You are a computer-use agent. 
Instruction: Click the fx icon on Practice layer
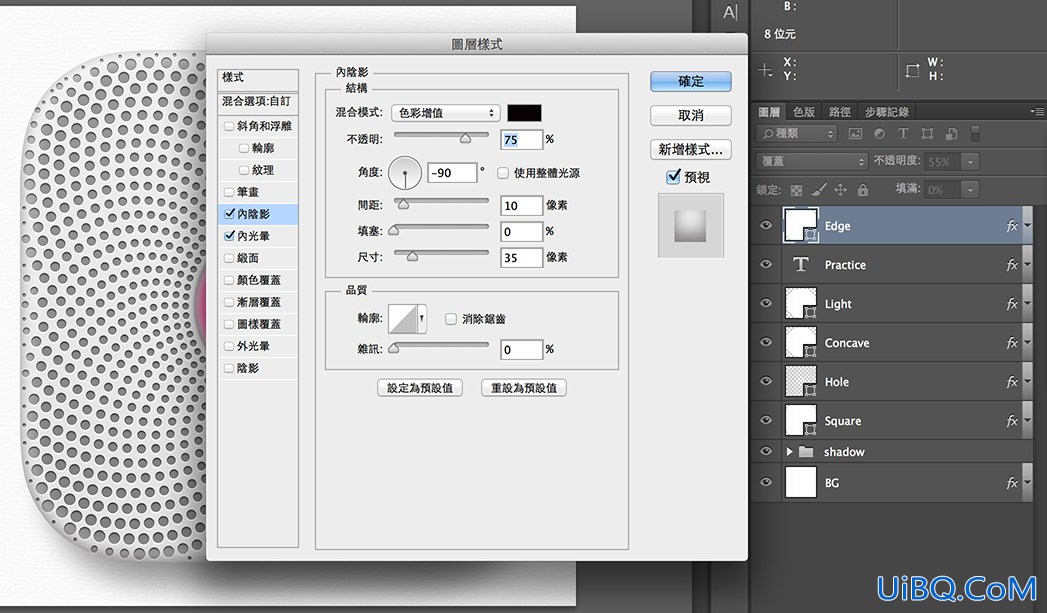coord(1012,265)
